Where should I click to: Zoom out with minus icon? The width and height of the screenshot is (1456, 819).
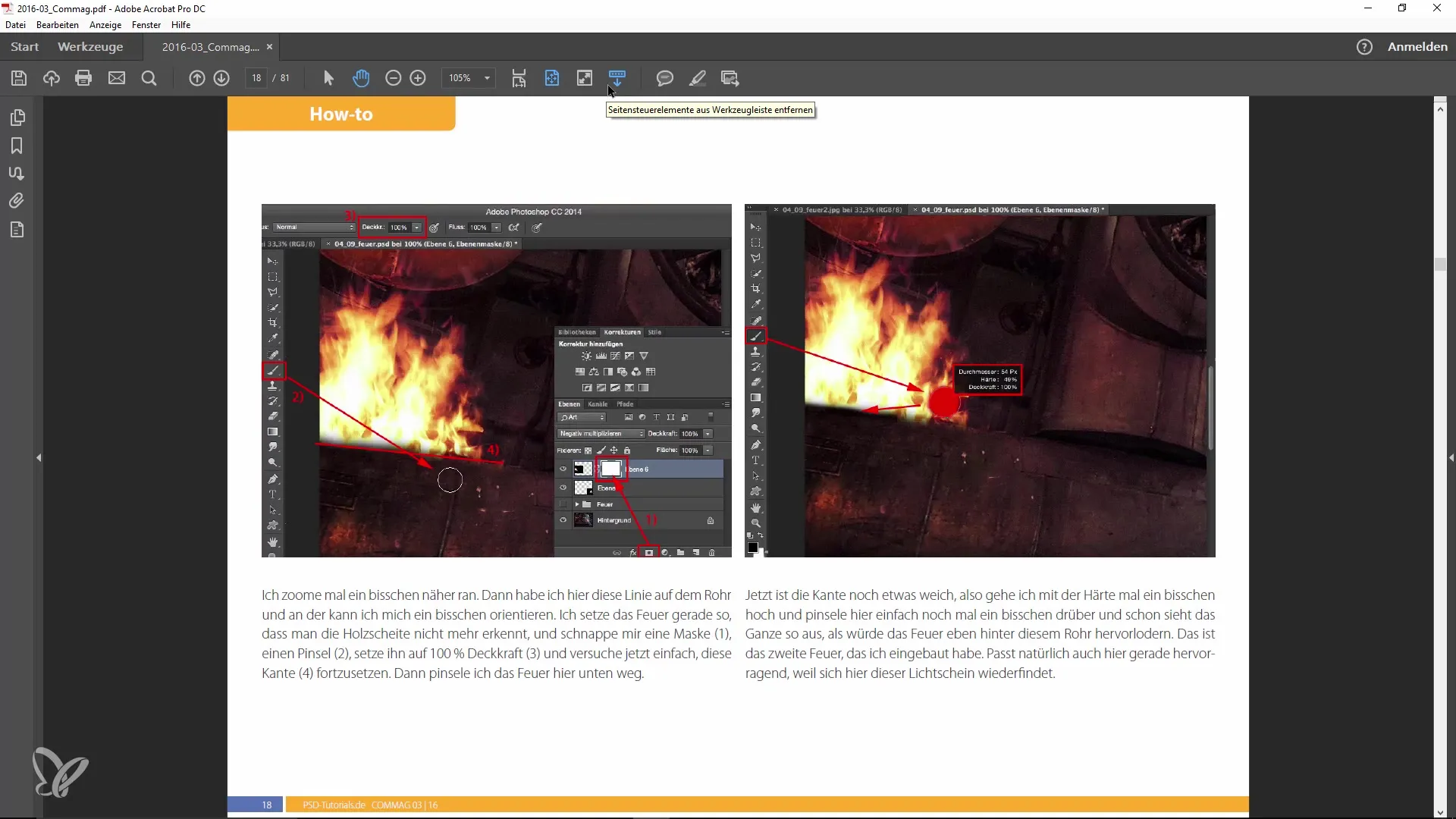point(393,78)
